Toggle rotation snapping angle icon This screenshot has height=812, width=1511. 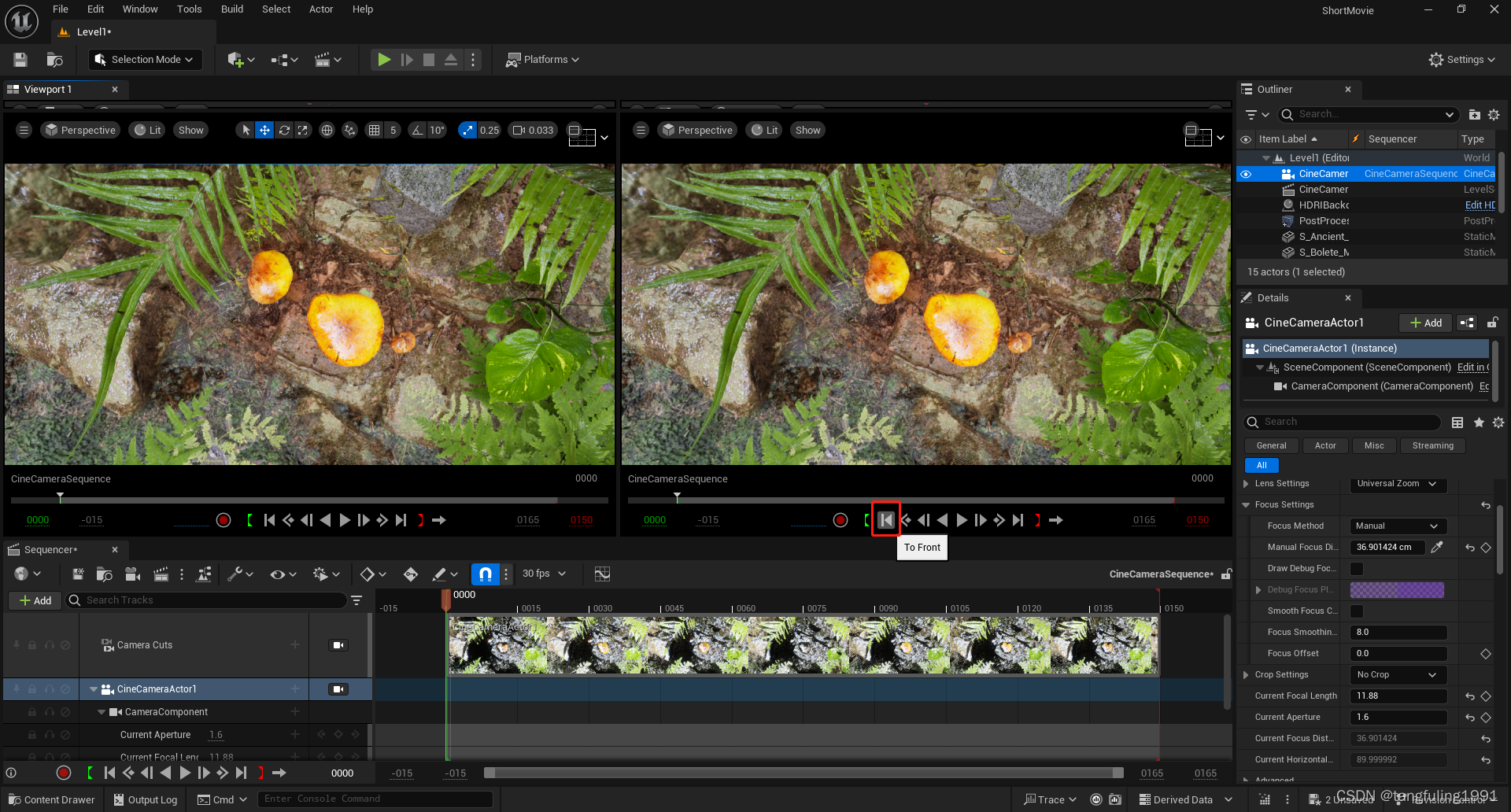[418, 131]
